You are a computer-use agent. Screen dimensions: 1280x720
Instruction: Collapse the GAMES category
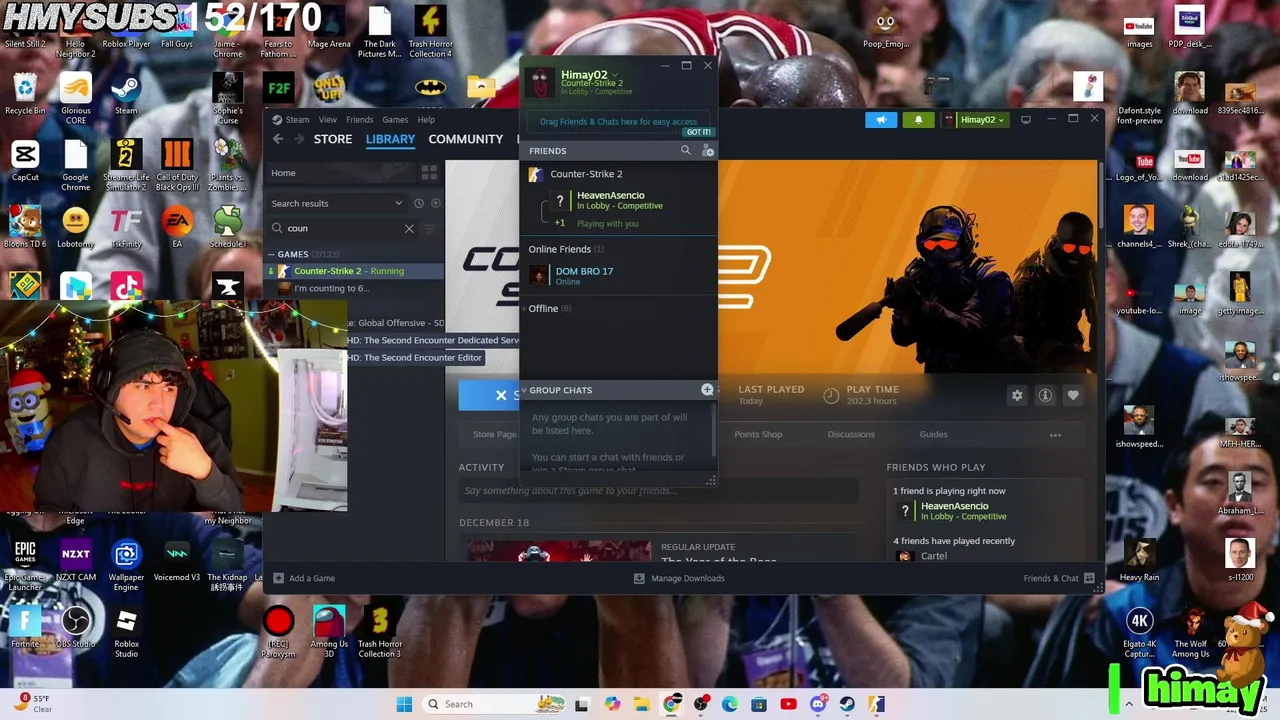(271, 254)
